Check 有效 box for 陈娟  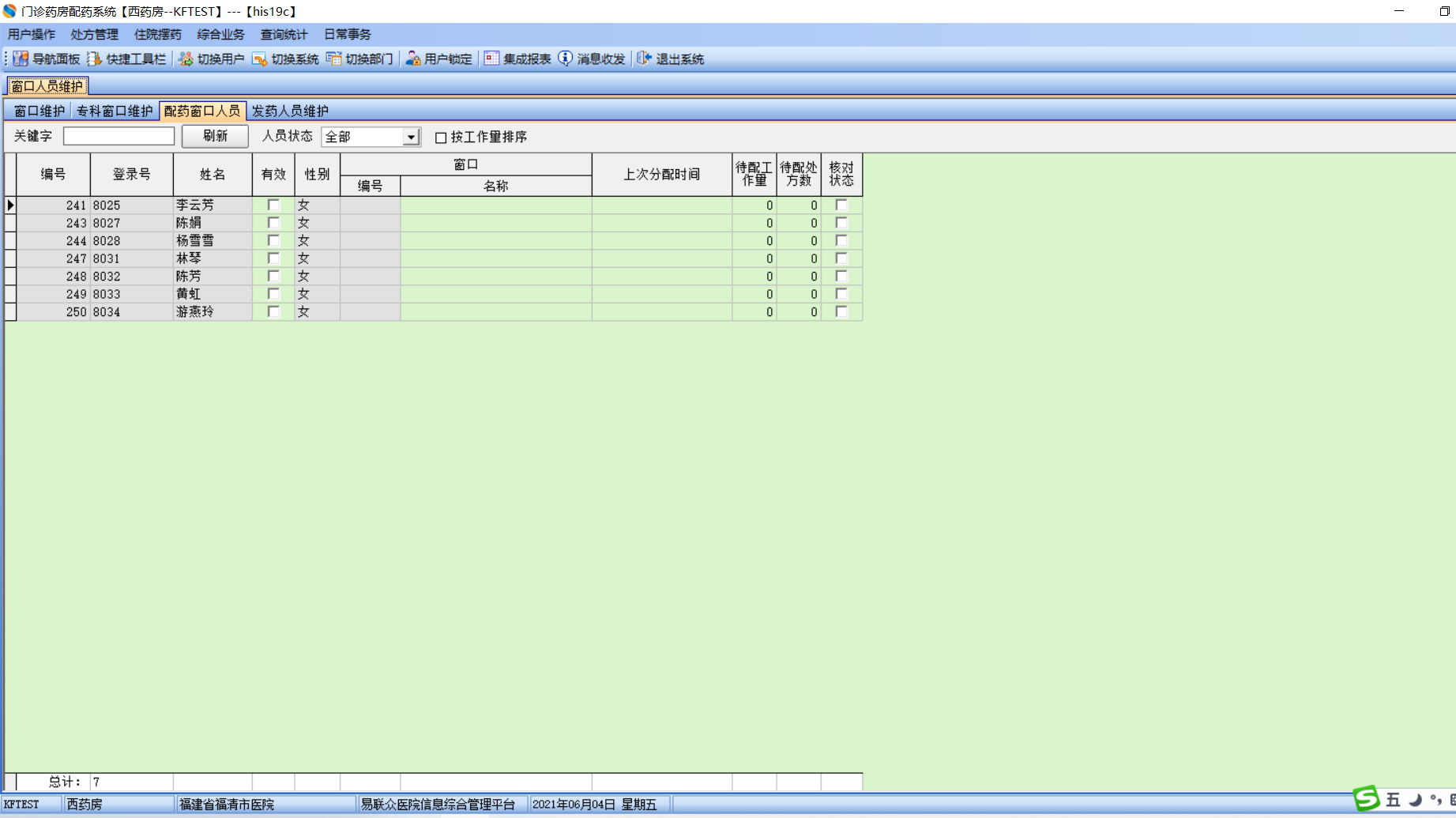pyautogui.click(x=273, y=223)
